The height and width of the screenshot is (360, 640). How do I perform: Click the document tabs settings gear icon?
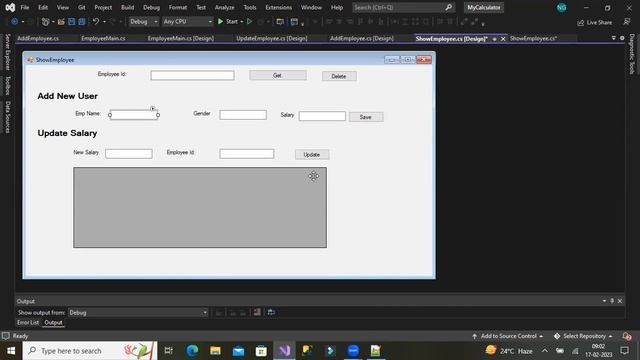click(622, 38)
